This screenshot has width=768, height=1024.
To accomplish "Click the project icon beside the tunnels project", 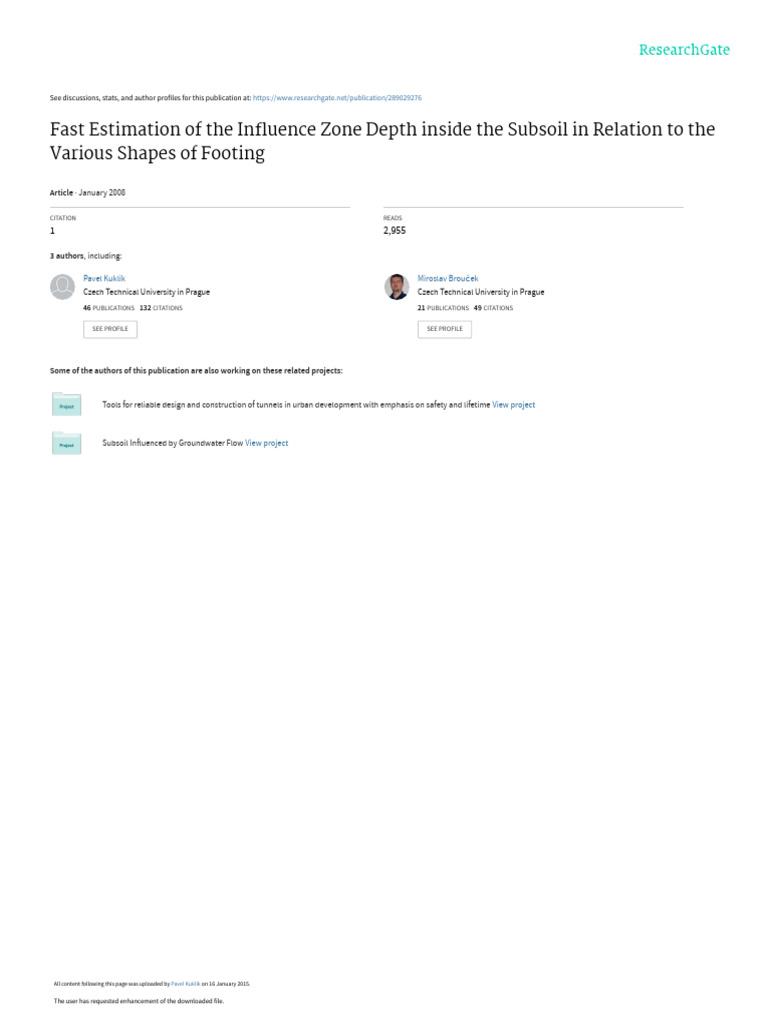I will click(x=66, y=404).
